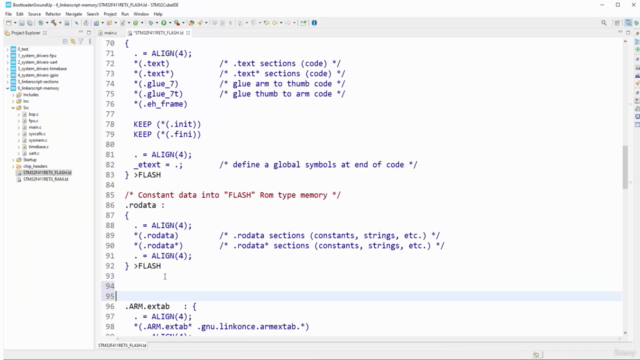Collapse the Src folder
This screenshot has height=360, width=640.
[13, 108]
